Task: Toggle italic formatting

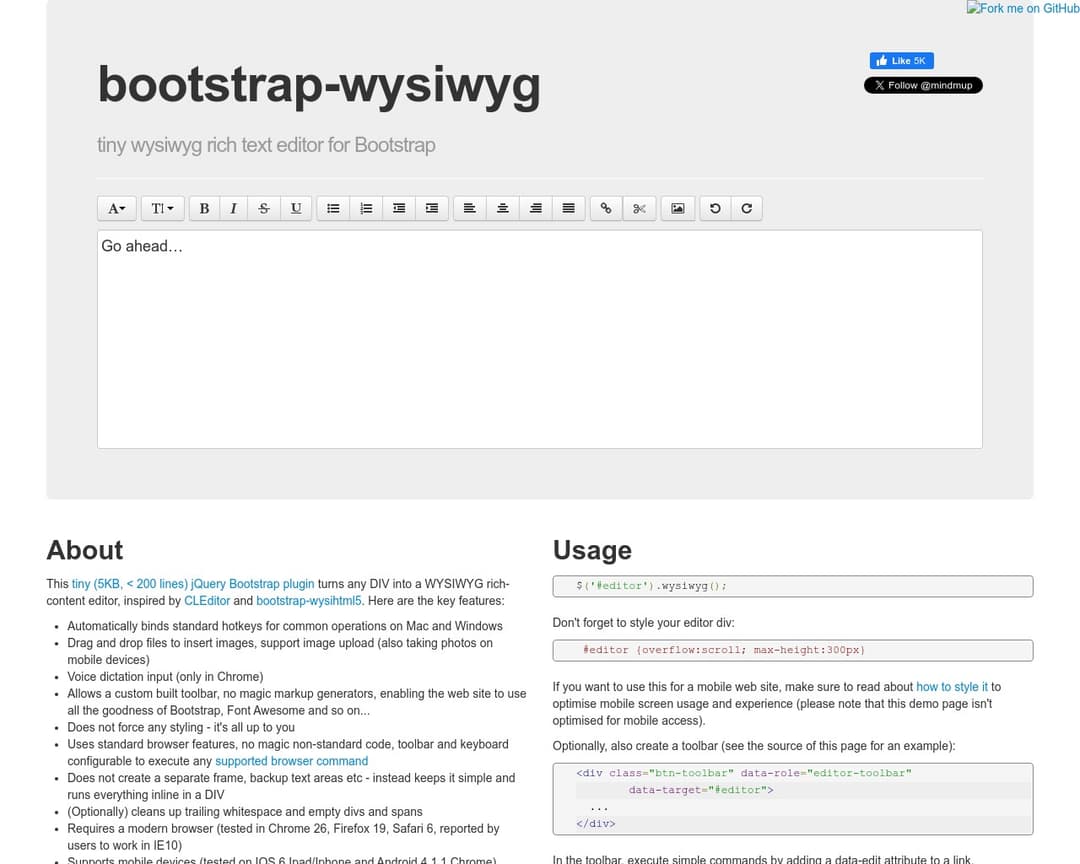Action: 233,208
